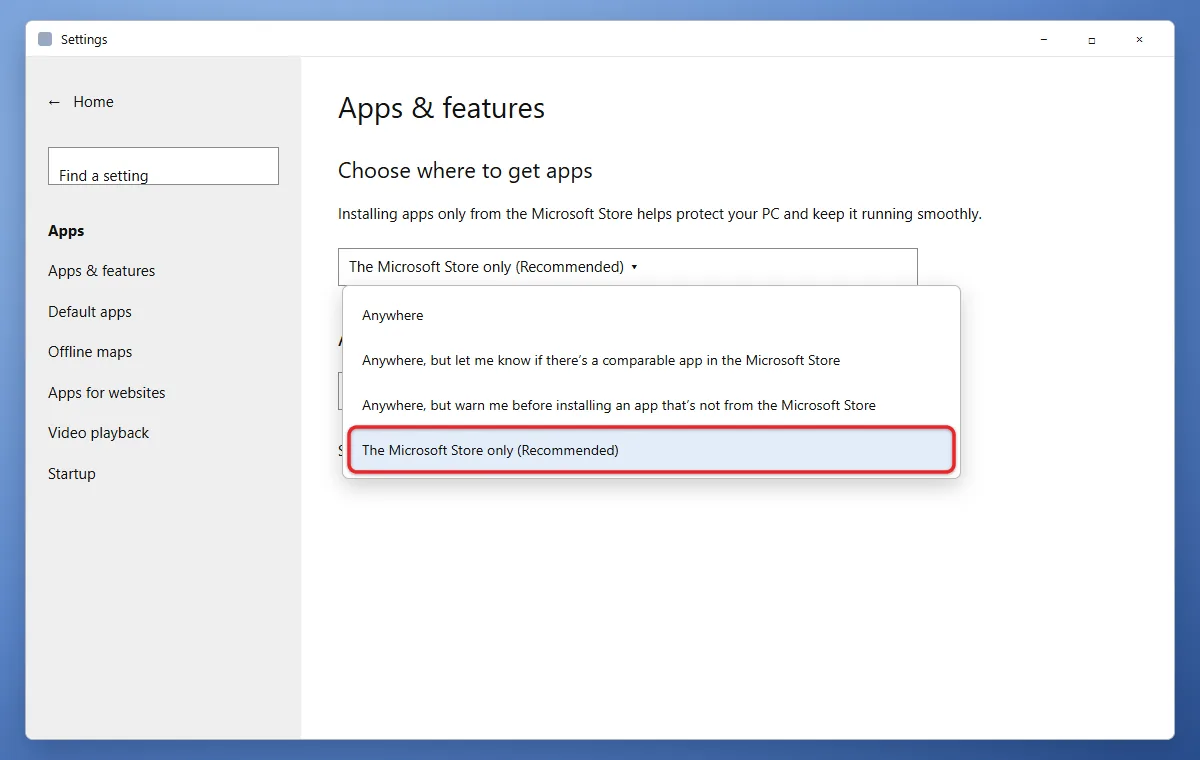This screenshot has height=760, width=1200.
Task: Open Startup settings page
Action: coord(72,474)
